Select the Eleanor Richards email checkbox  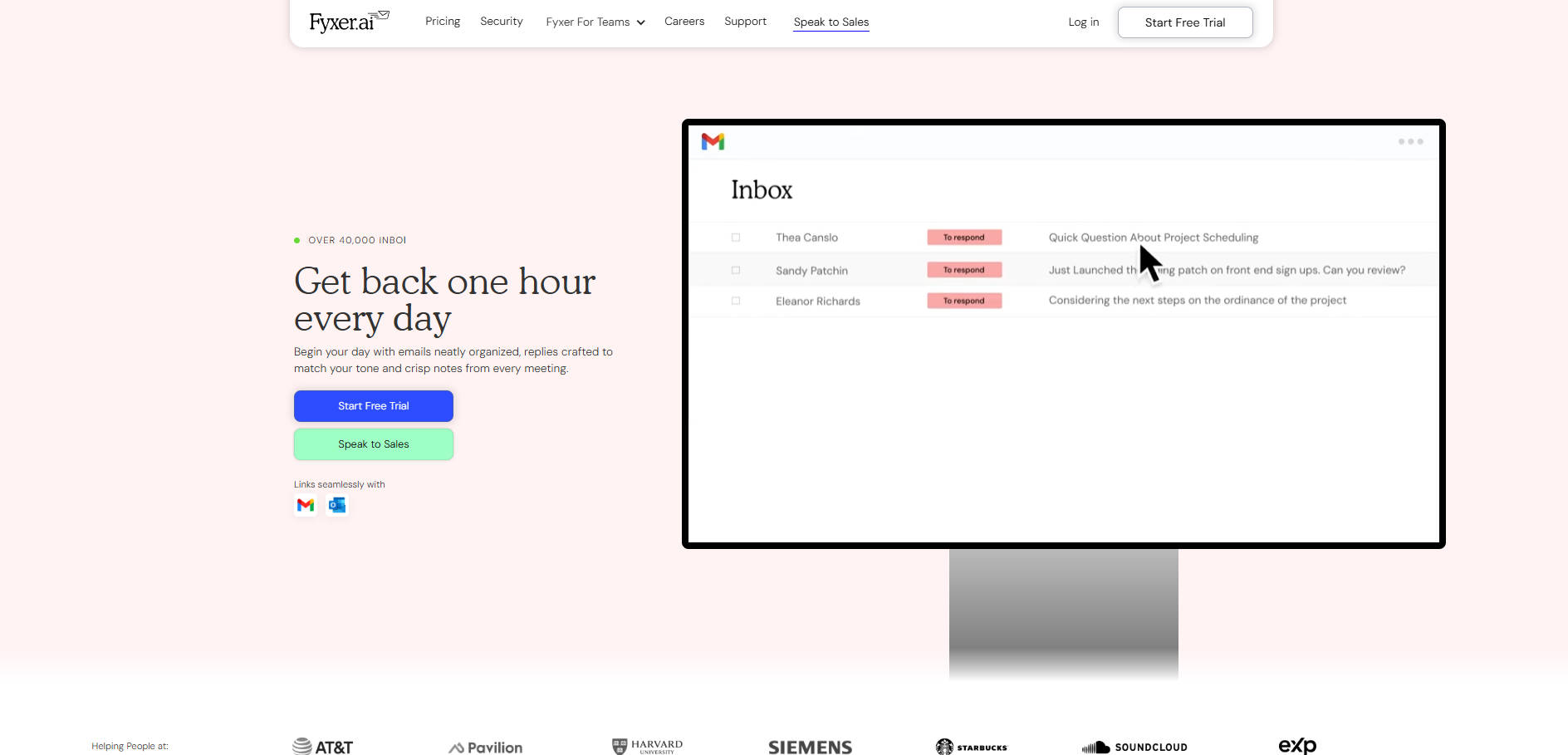coord(736,302)
